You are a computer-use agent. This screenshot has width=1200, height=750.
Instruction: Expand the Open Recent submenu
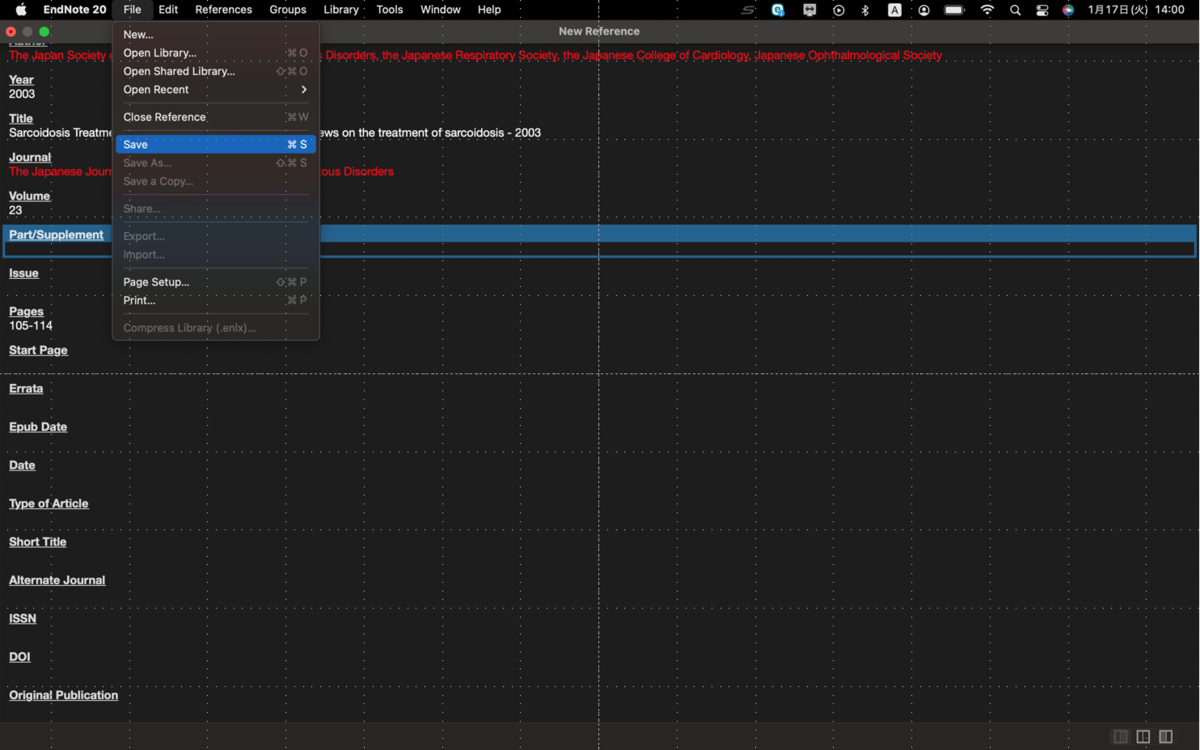click(216, 90)
